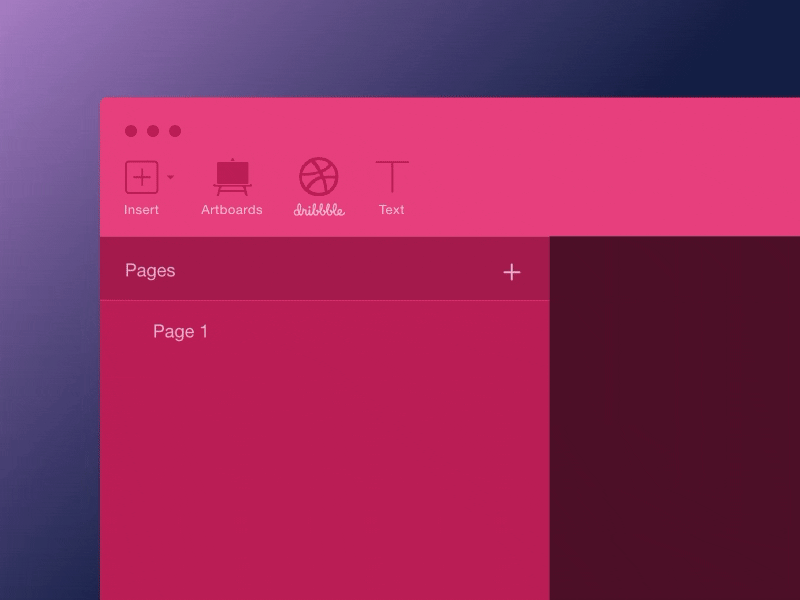This screenshot has height=600, width=800.
Task: Open the Pages section label
Action: (x=150, y=270)
